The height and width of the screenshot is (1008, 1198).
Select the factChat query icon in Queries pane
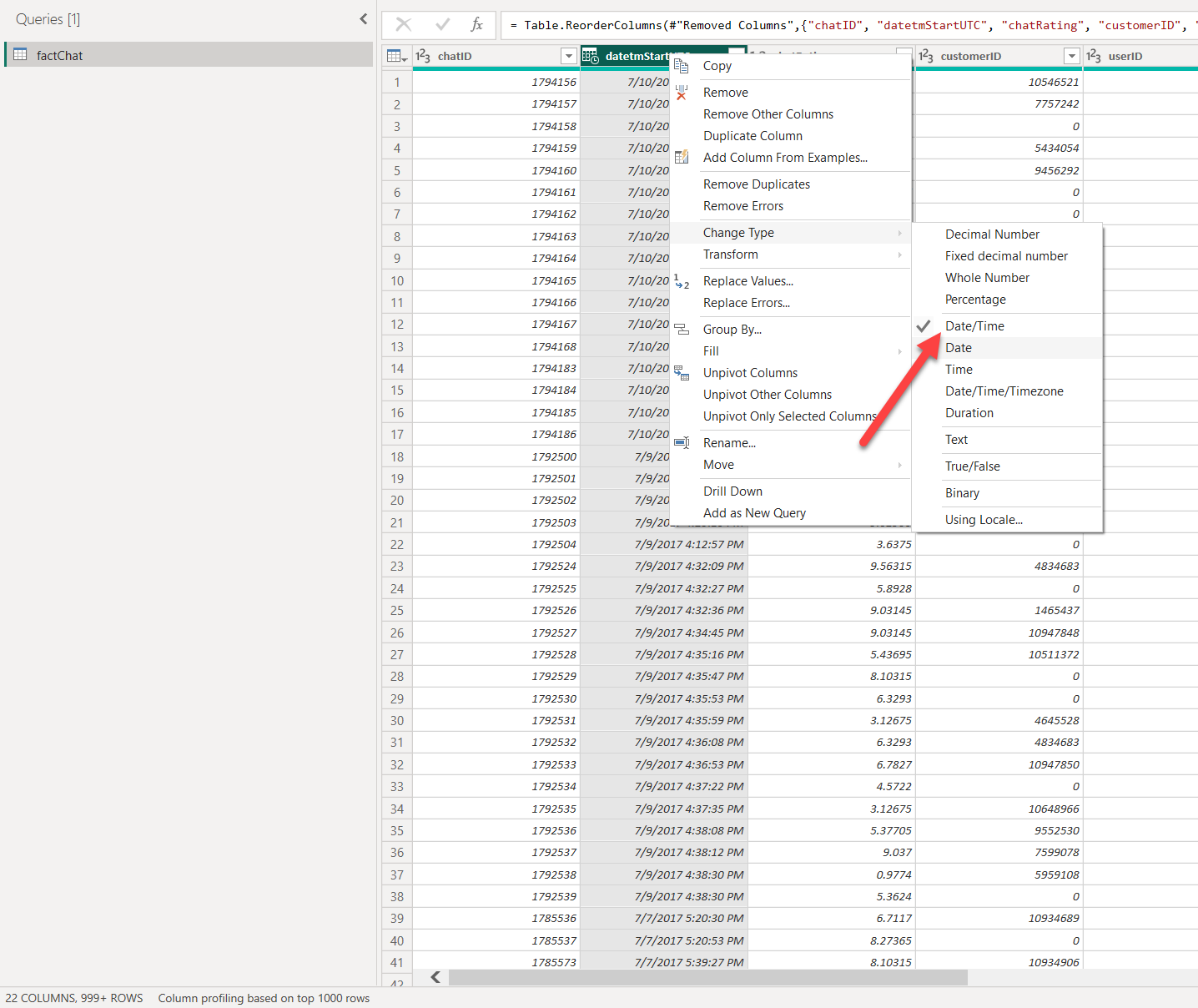click(19, 55)
